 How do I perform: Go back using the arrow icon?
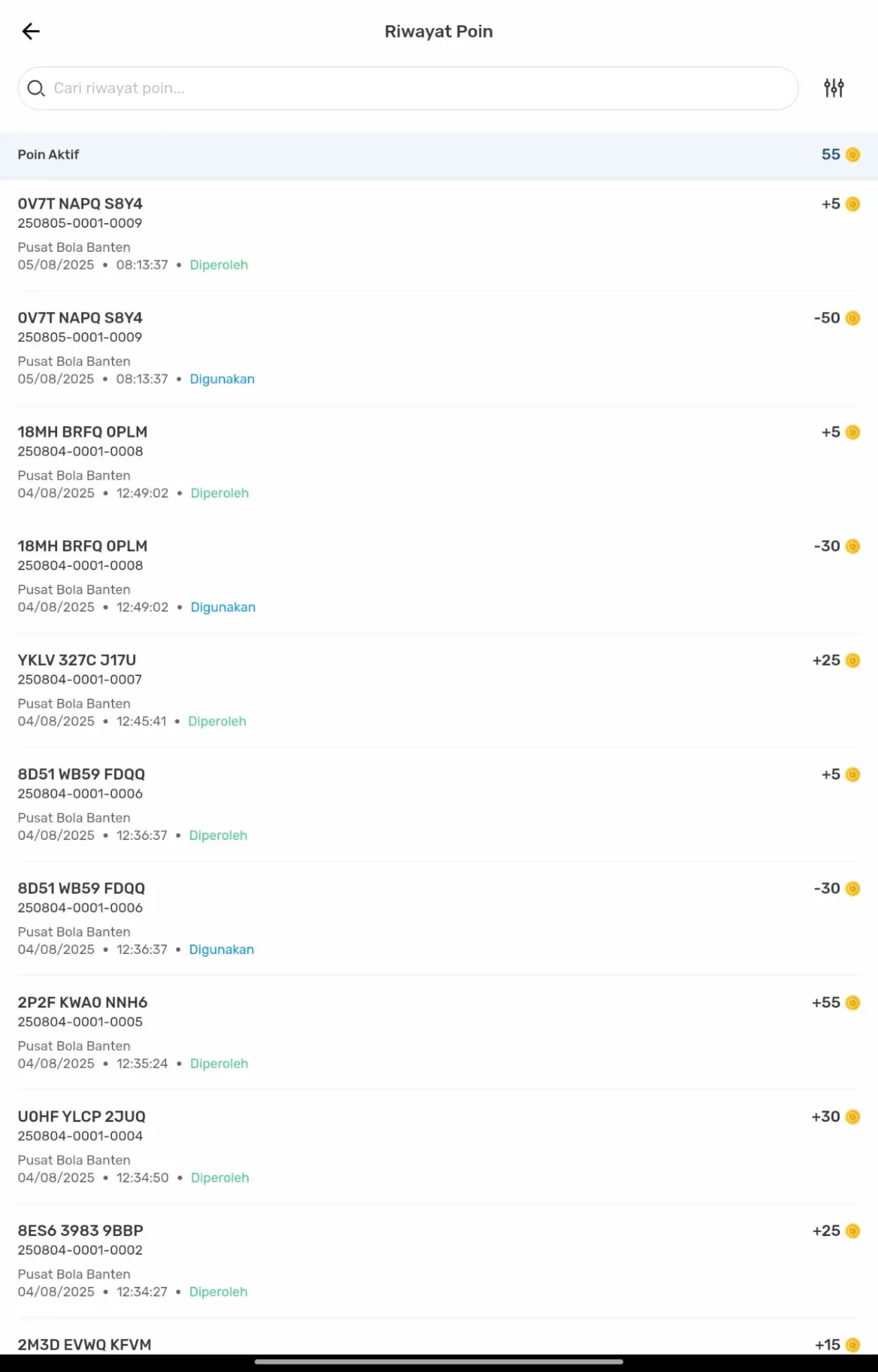pyautogui.click(x=31, y=32)
